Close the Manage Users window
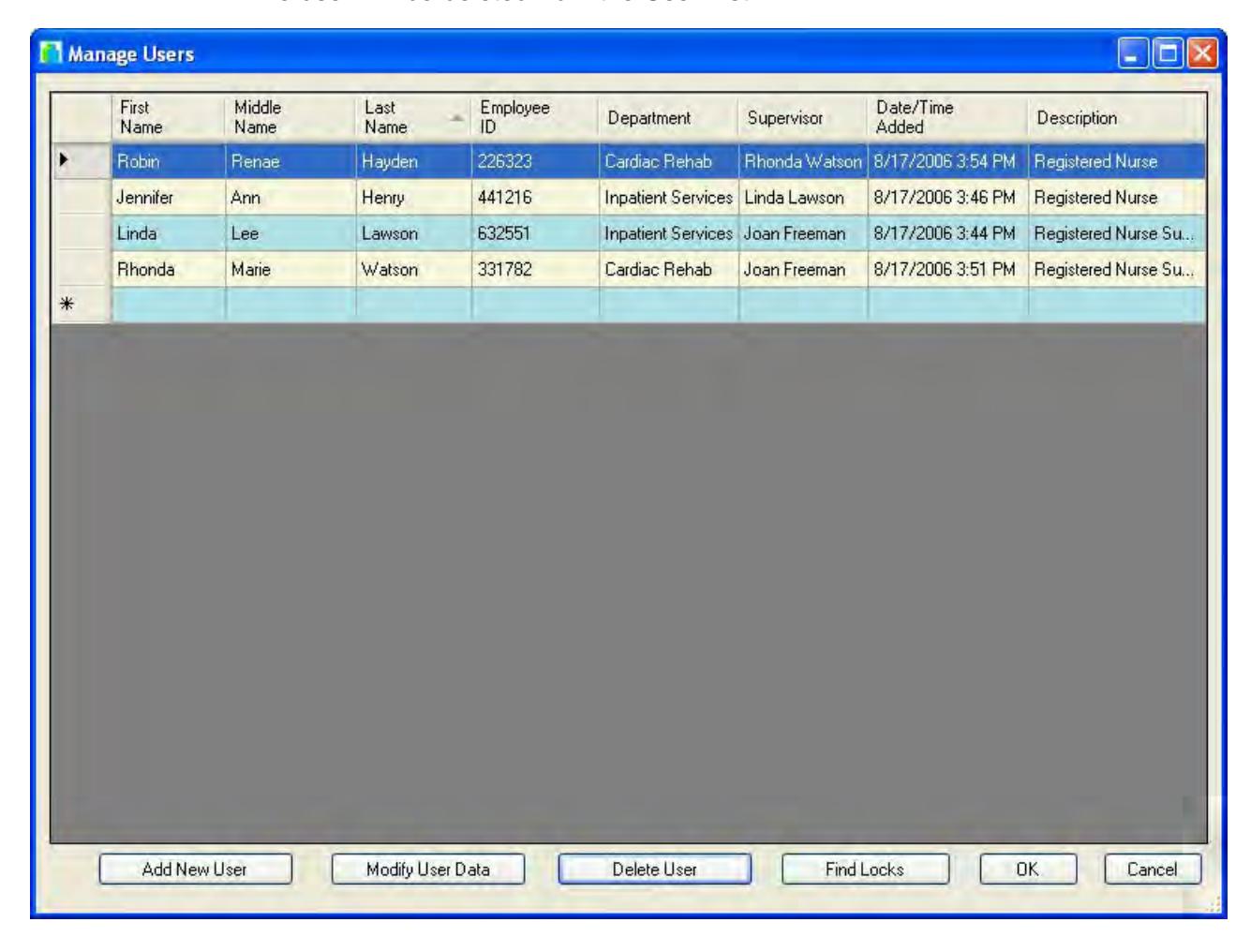1251x952 pixels. pos(1201,53)
